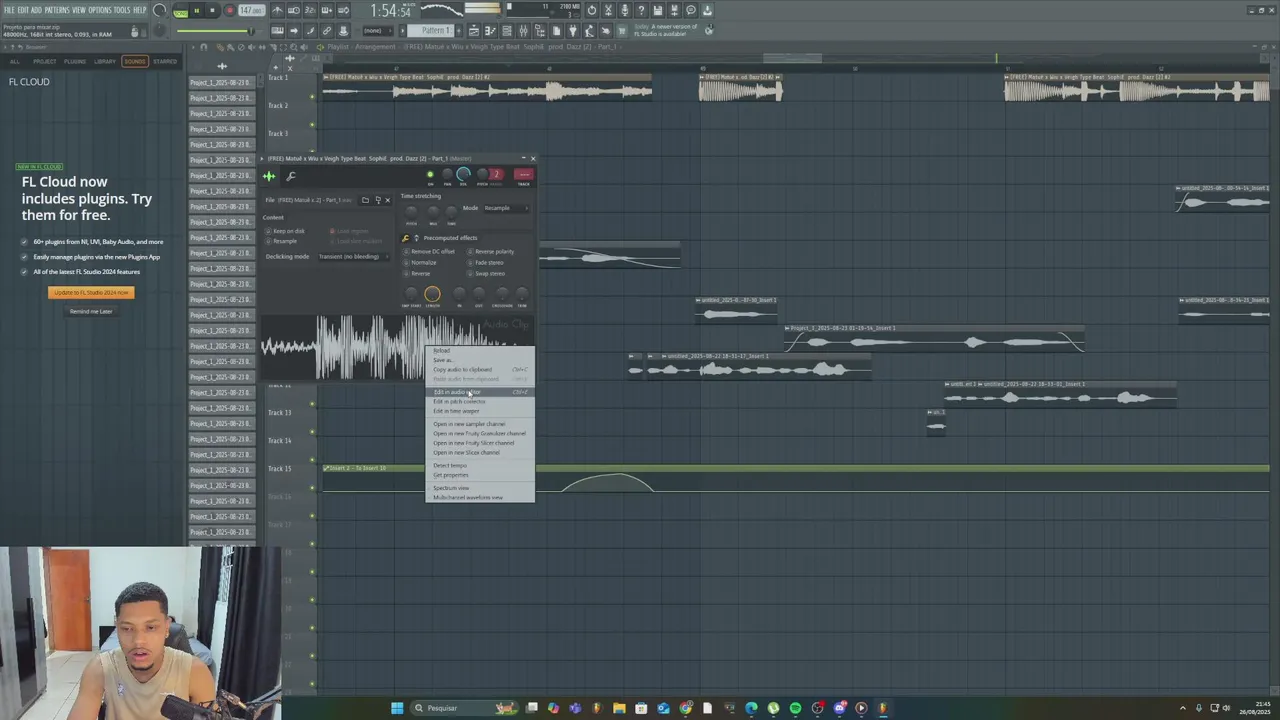This screenshot has width=1280, height=720.
Task: Click the Undo history icon
Action: [592, 11]
